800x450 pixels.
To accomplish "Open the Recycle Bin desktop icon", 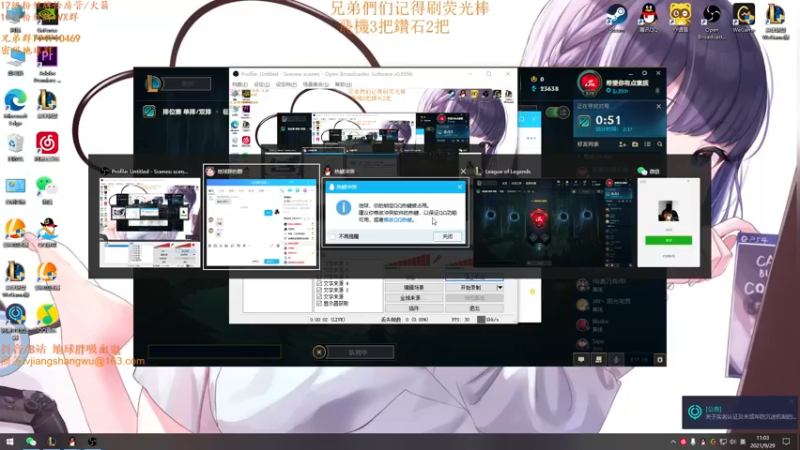I will (x=15, y=147).
